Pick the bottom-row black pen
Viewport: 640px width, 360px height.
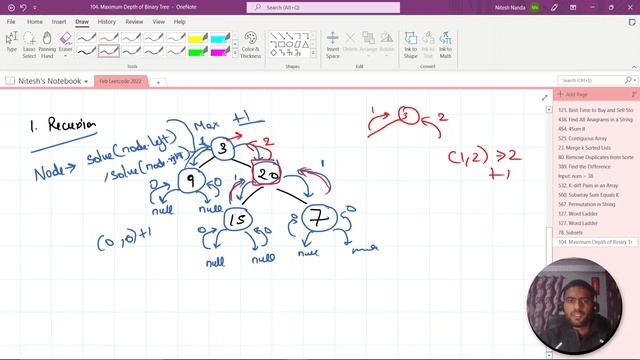tap(87, 51)
